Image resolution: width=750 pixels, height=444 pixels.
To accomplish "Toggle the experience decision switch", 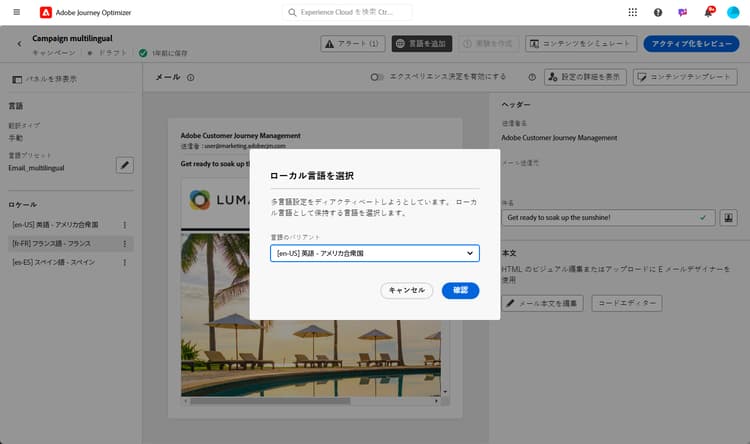I will tap(376, 77).
